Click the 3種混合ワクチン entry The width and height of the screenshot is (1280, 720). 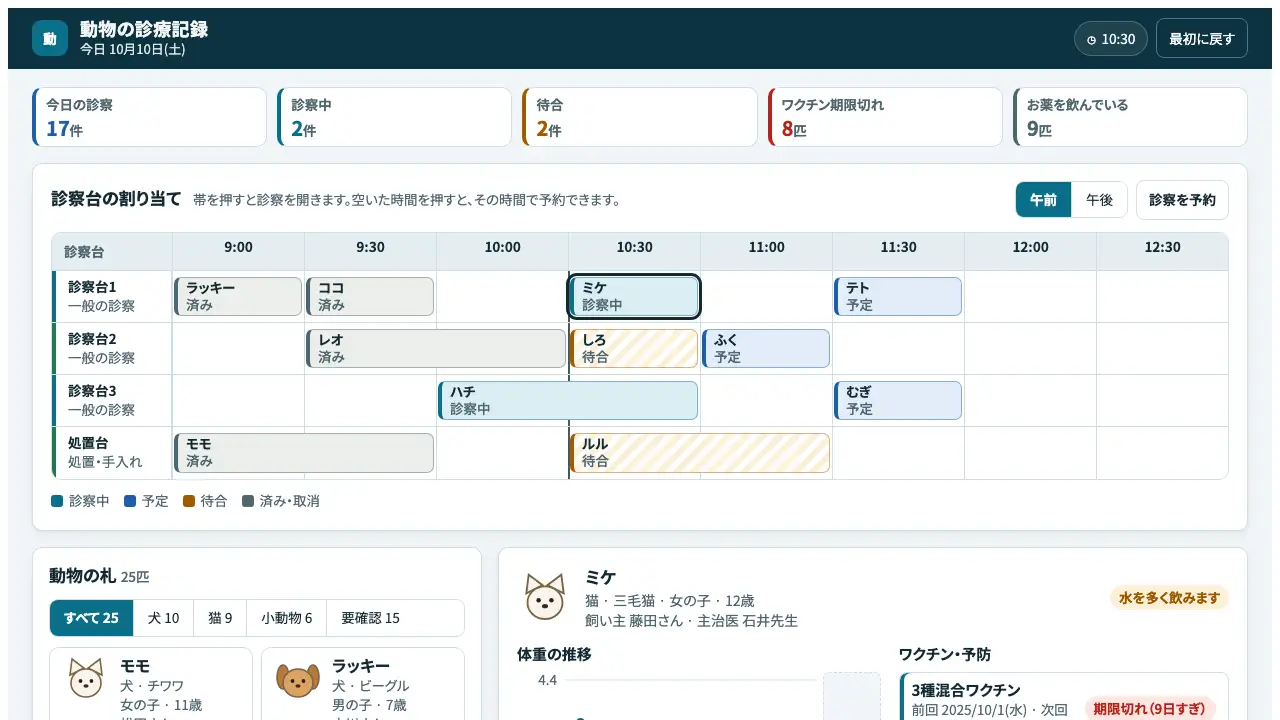tap(1064, 698)
